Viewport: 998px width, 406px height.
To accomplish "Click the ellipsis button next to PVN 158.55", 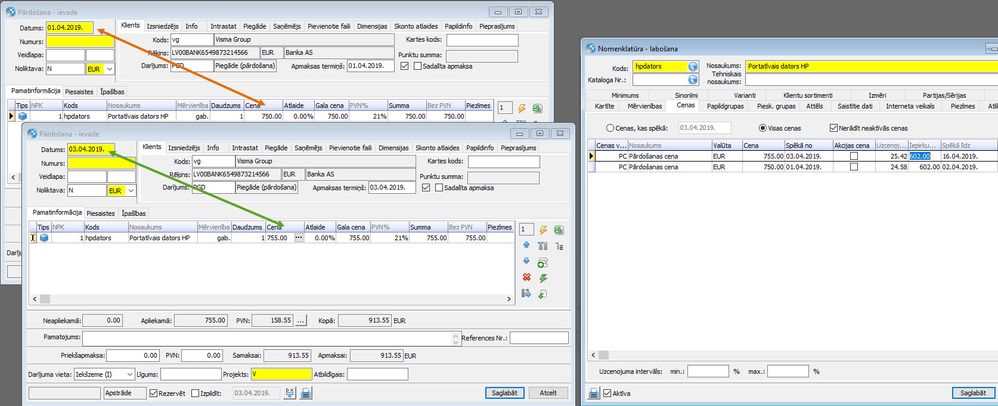I will (x=302, y=321).
